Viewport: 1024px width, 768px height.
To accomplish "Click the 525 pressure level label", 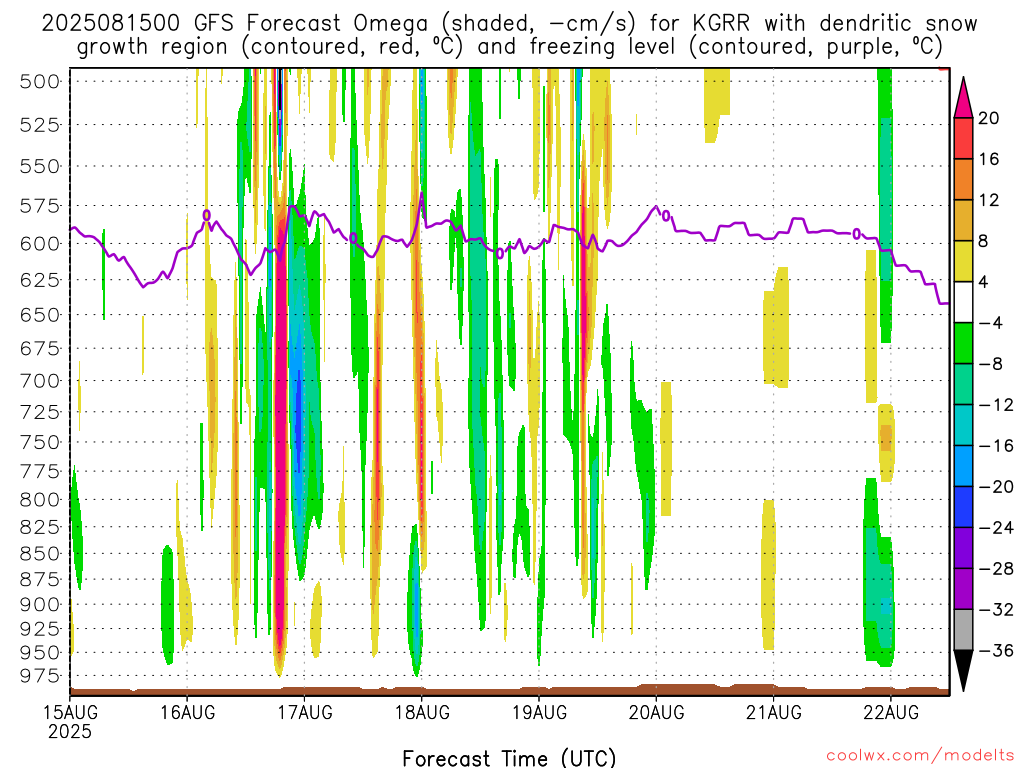I will pos(40,124).
